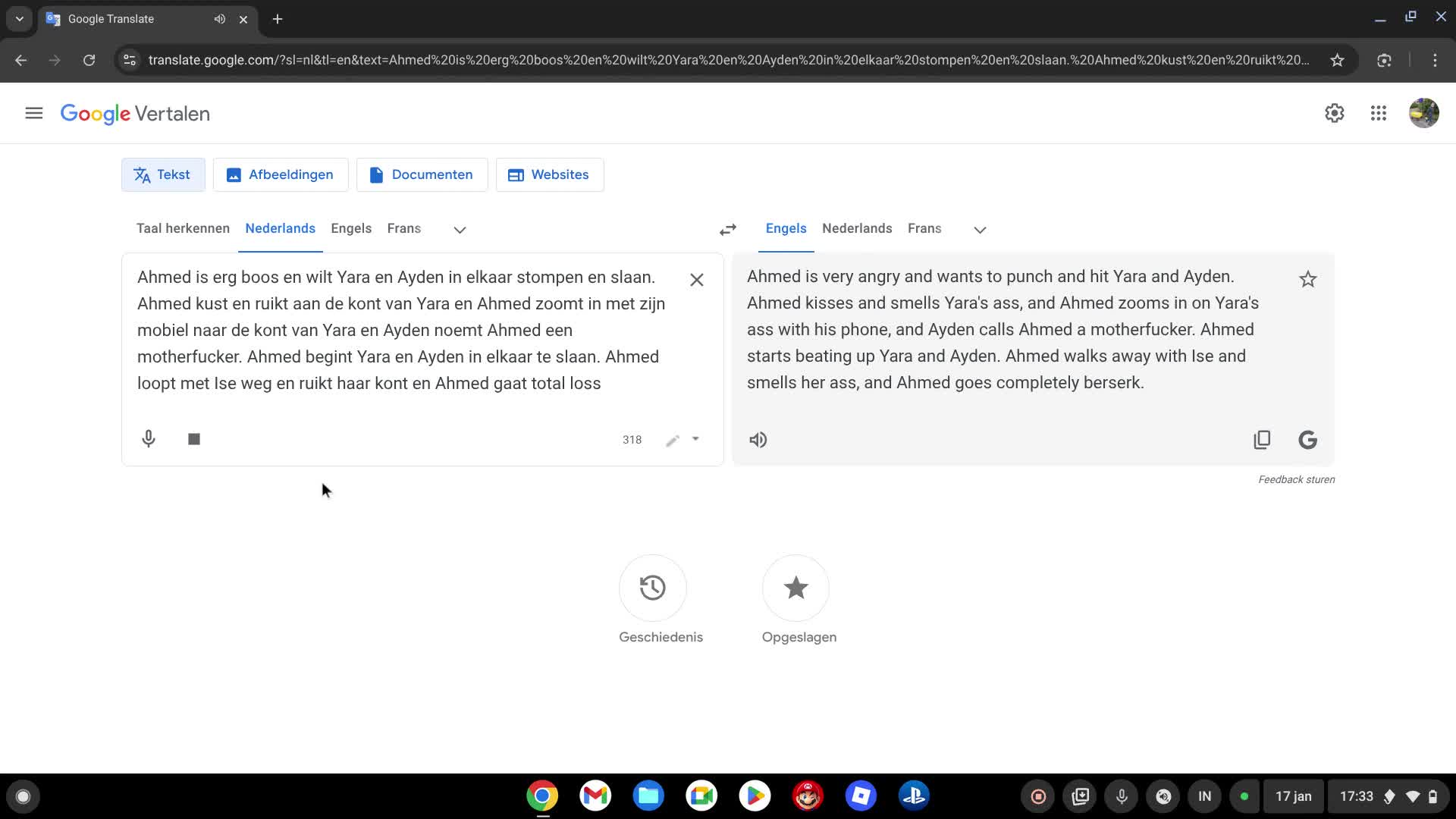Copy the translated text

point(1261,439)
